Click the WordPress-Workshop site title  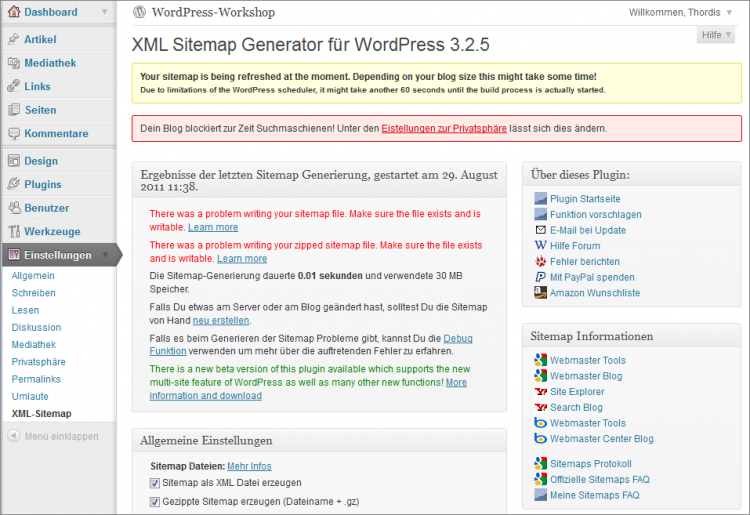pyautogui.click(x=212, y=13)
